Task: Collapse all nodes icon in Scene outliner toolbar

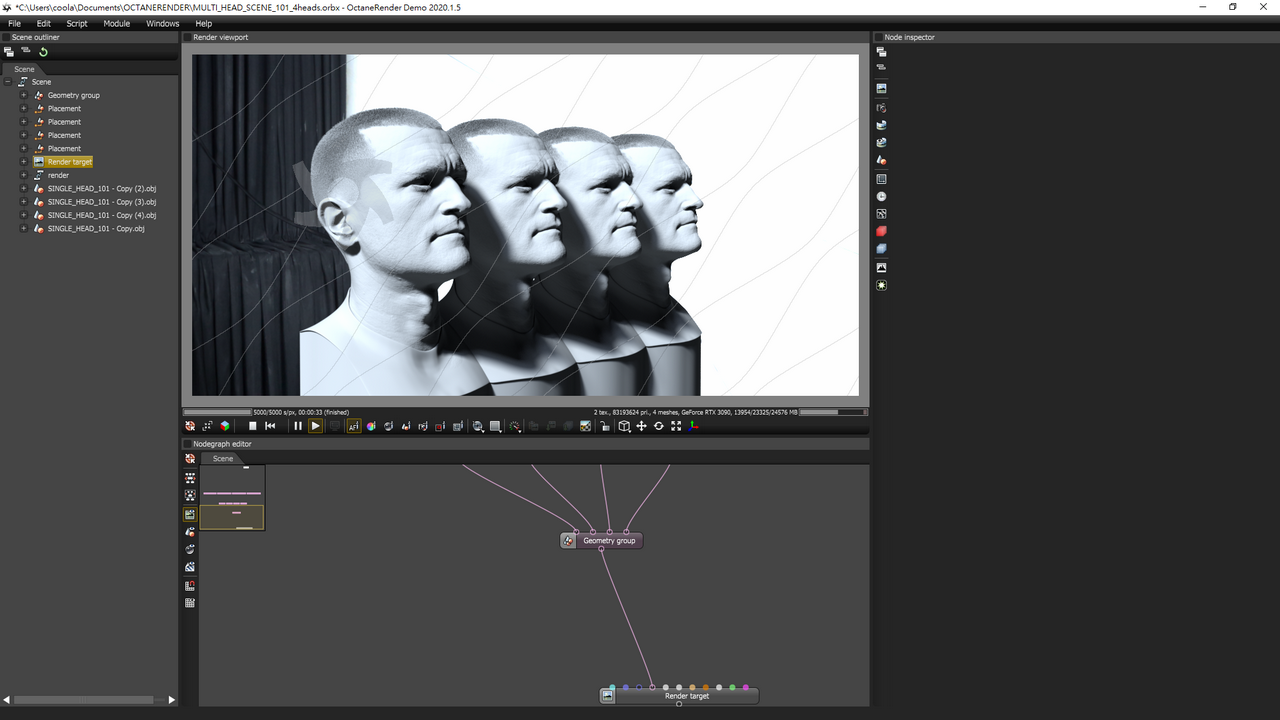Action: pyautogui.click(x=26, y=52)
